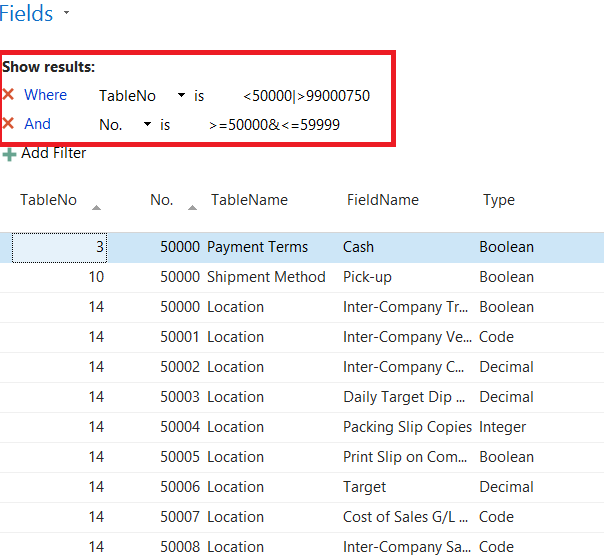Click the Add Filter link

(54, 153)
